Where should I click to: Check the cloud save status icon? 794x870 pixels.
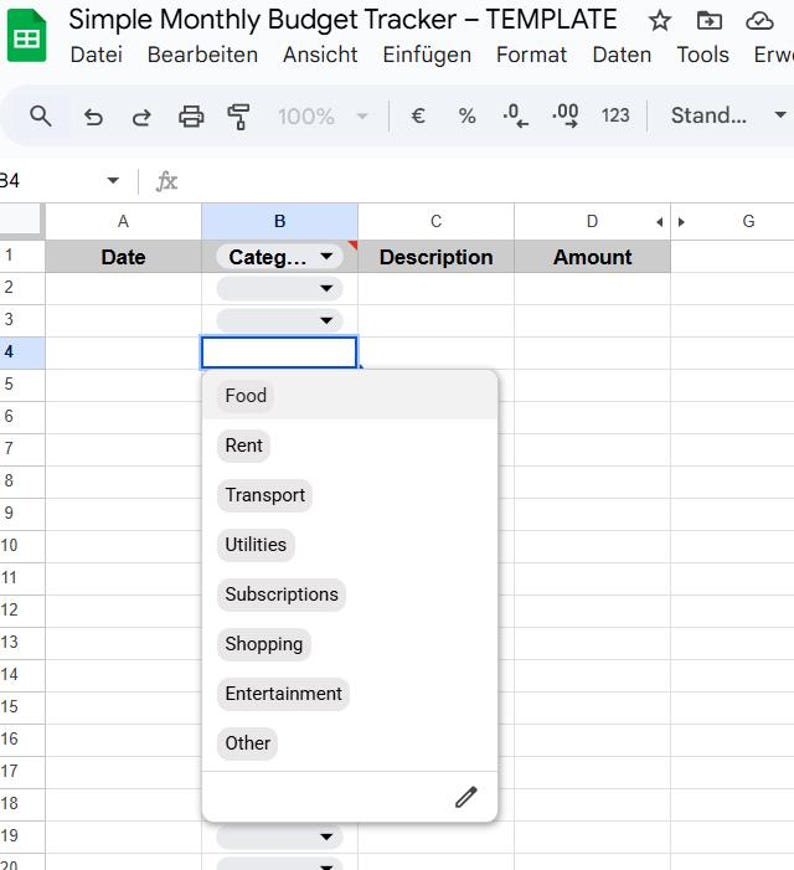759,21
